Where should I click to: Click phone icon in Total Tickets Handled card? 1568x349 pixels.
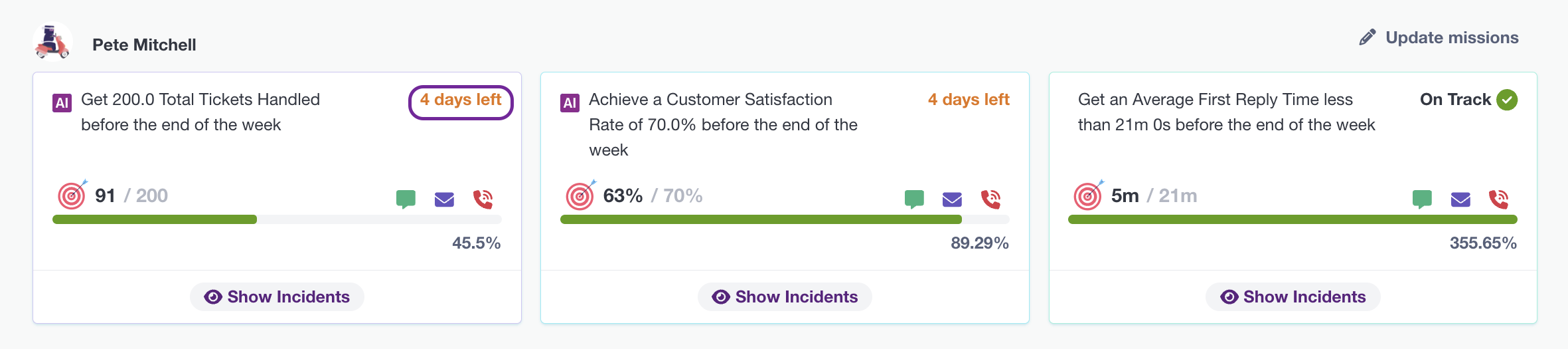483,199
